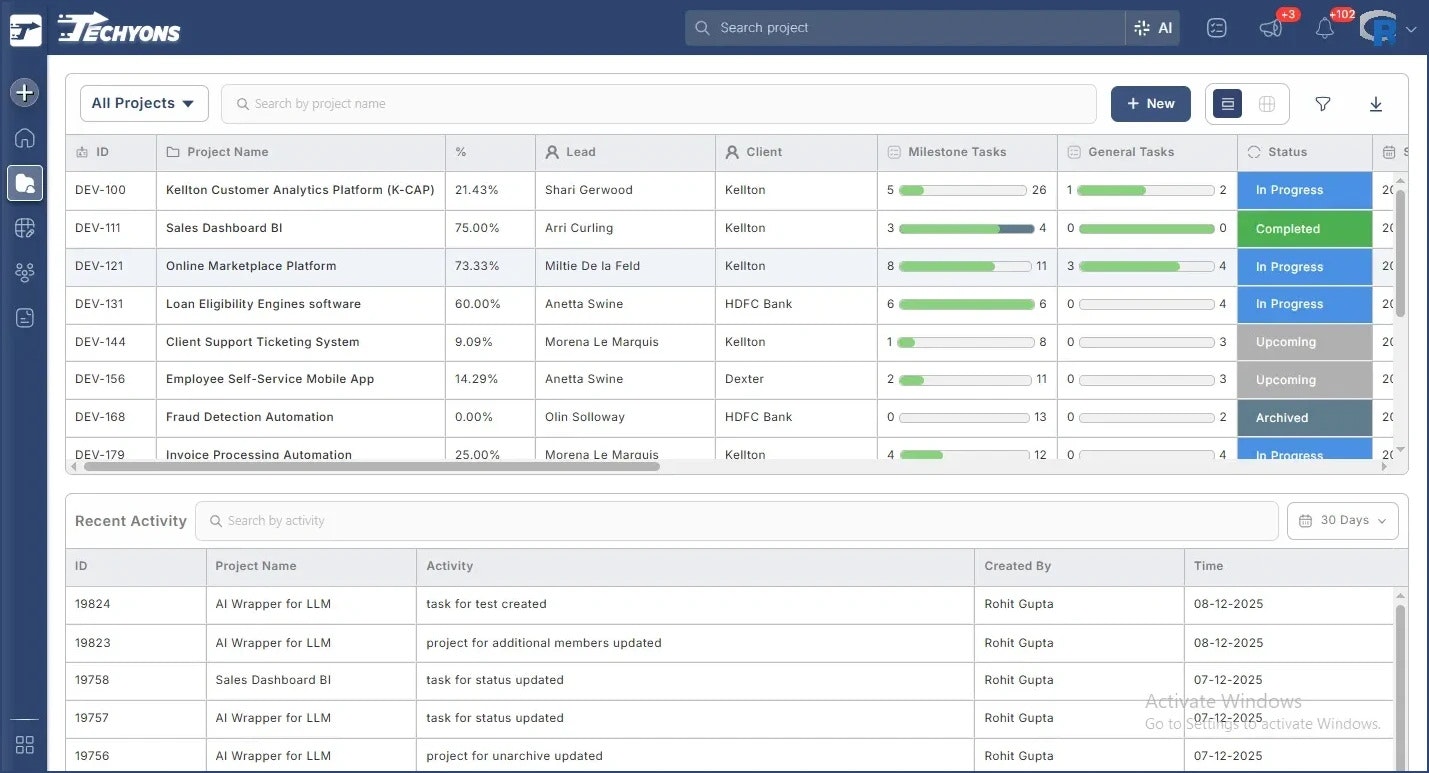Select the projects icon in the sidebar
Viewport: 1429px width, 773px height.
[24, 183]
